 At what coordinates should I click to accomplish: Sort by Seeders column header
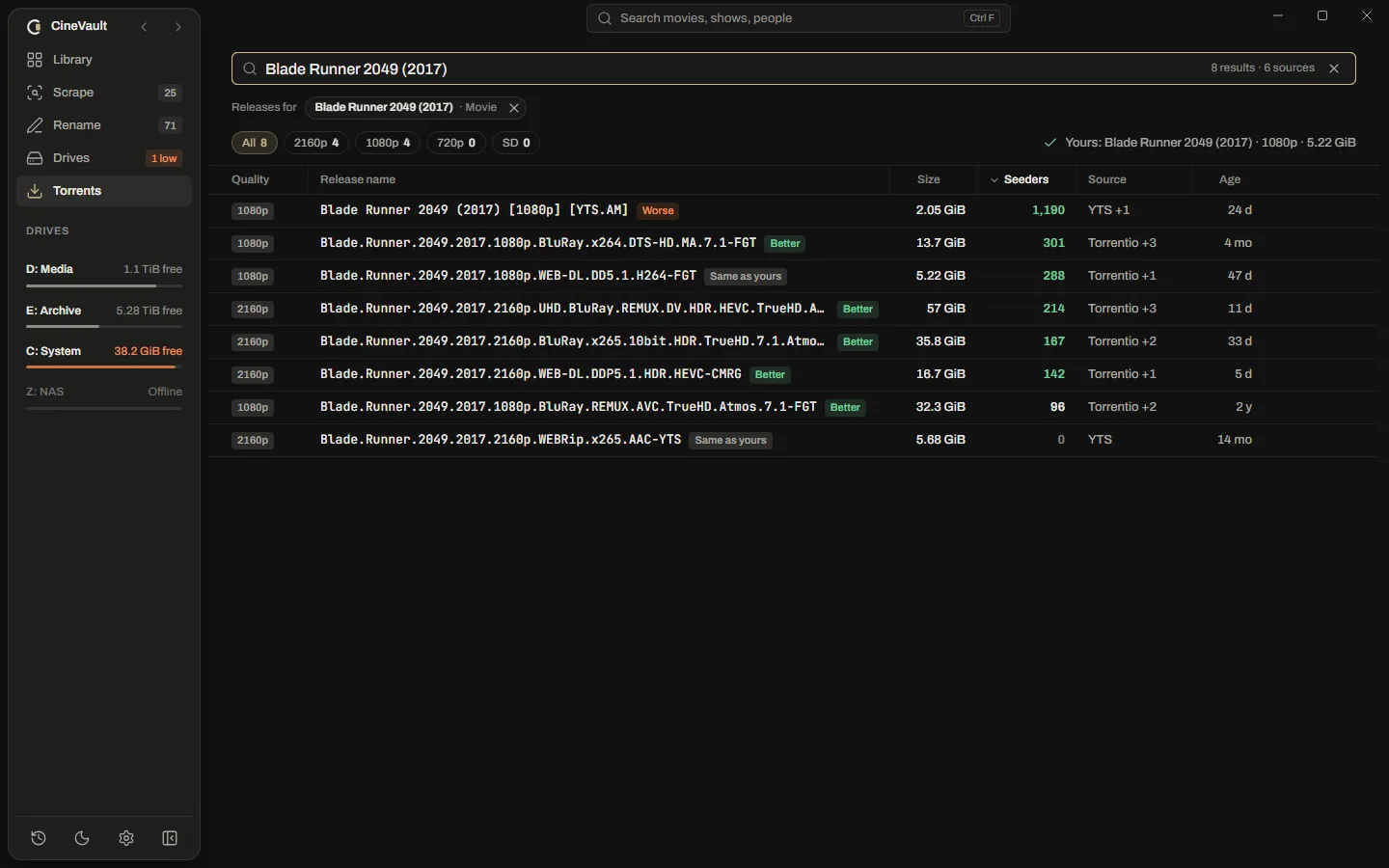[x=1026, y=179]
